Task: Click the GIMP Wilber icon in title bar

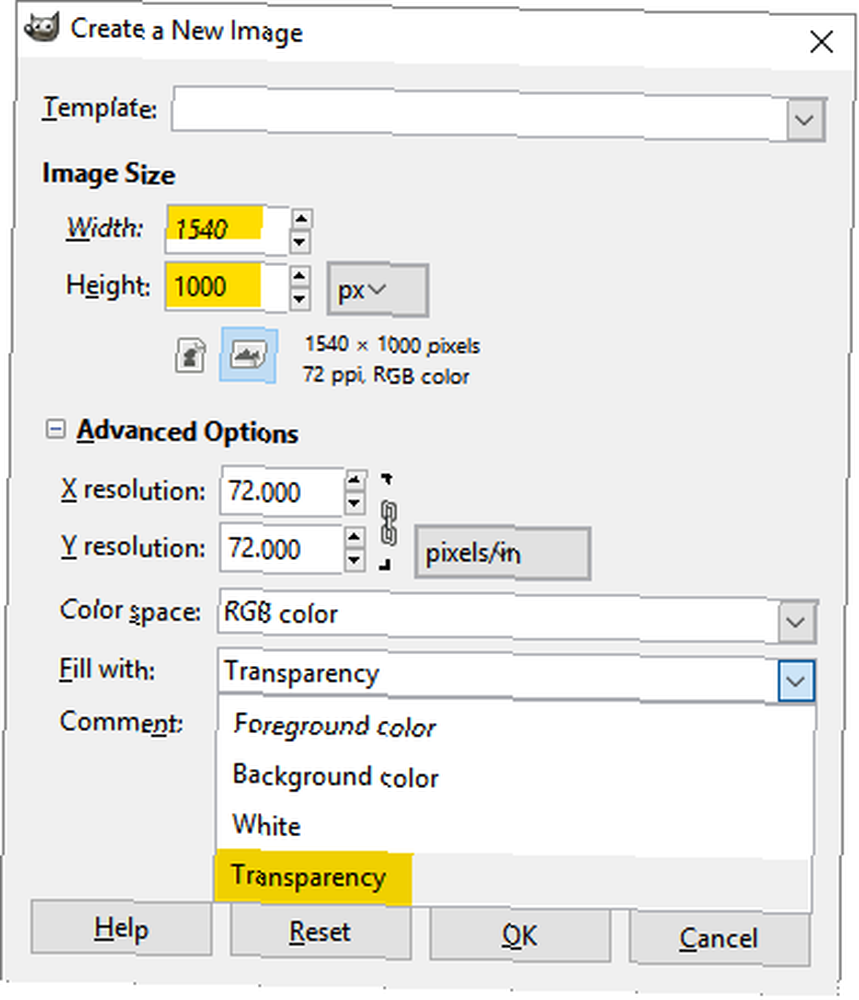Action: [x=41, y=28]
